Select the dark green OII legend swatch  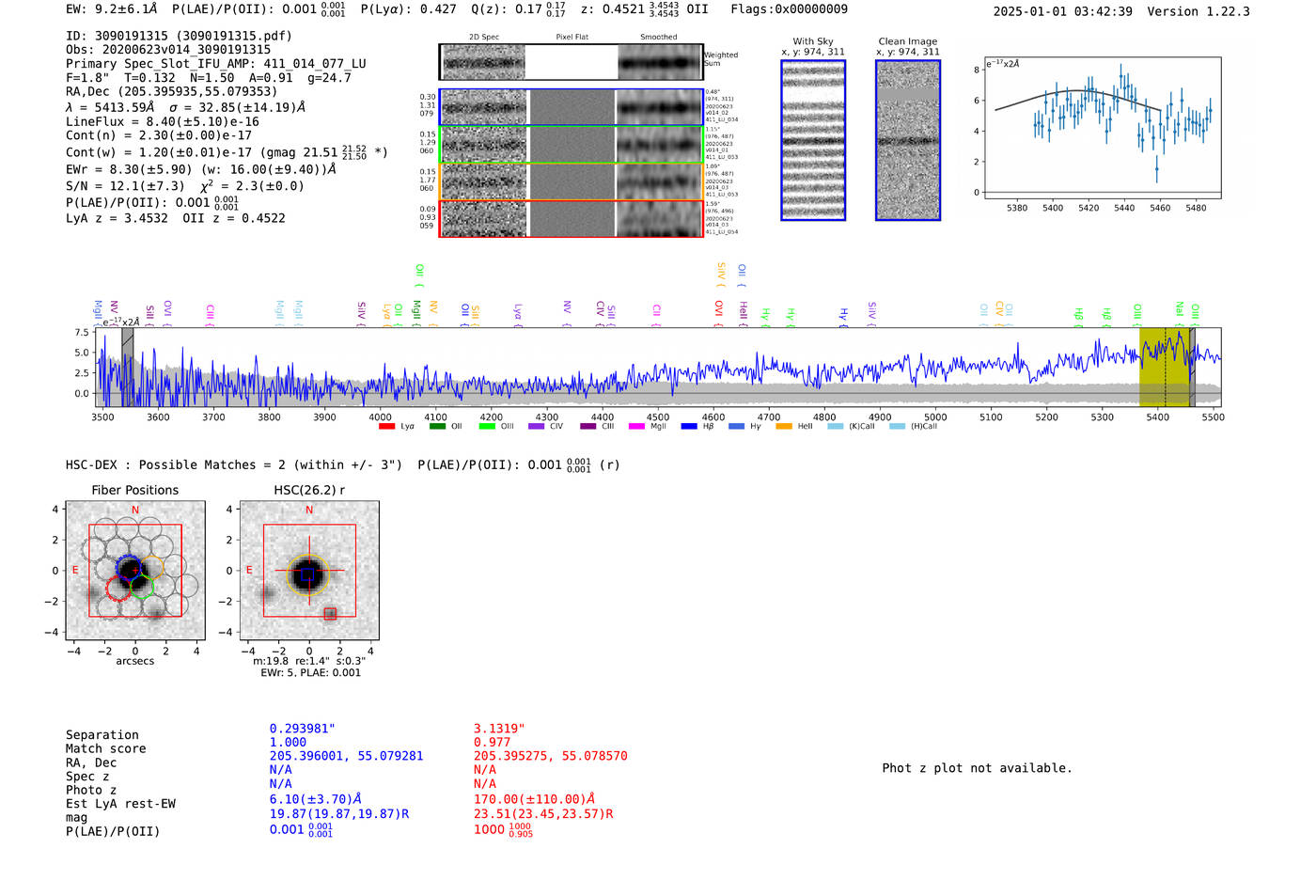click(x=437, y=427)
